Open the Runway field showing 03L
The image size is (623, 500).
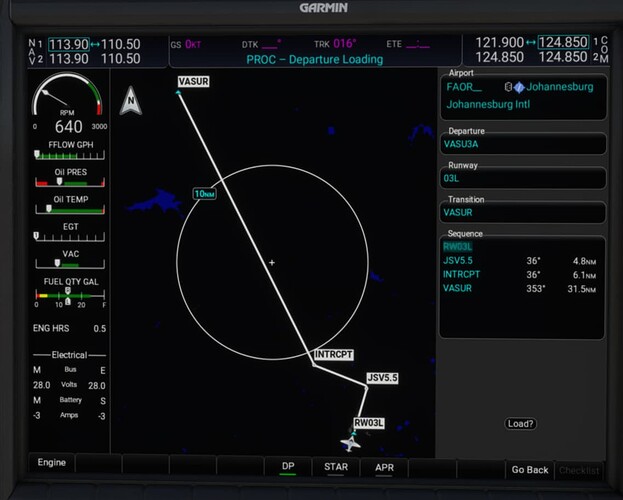pyautogui.click(x=522, y=178)
